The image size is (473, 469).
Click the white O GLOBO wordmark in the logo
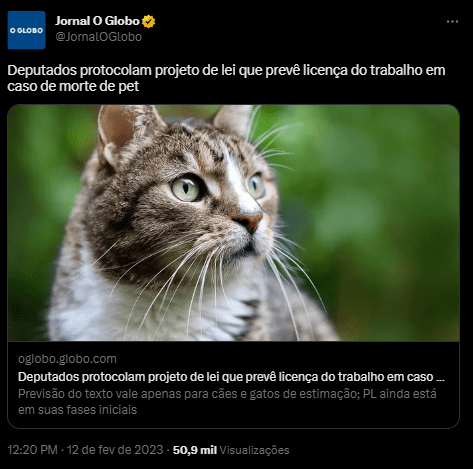pyautogui.click(x=26, y=30)
